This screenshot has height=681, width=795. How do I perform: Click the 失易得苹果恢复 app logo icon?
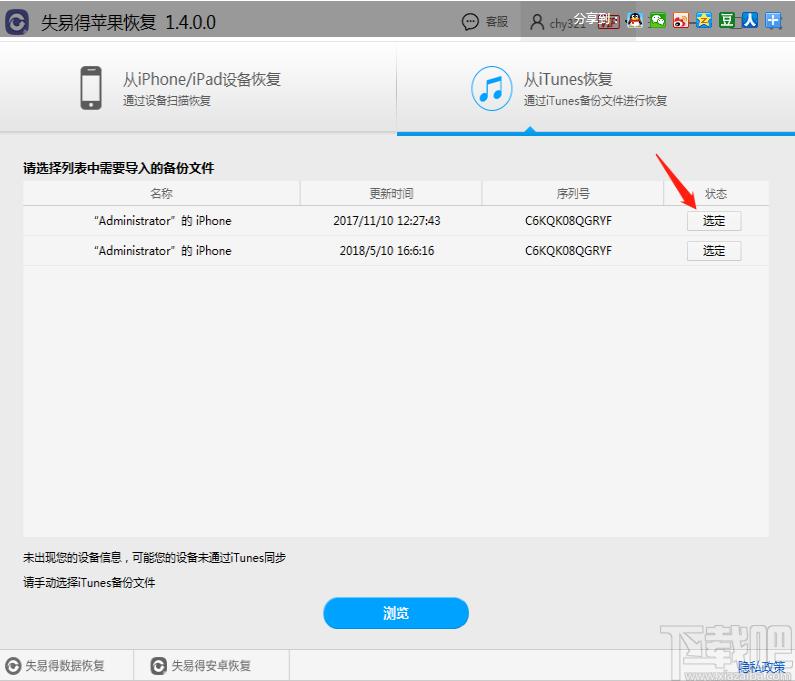coord(17,22)
